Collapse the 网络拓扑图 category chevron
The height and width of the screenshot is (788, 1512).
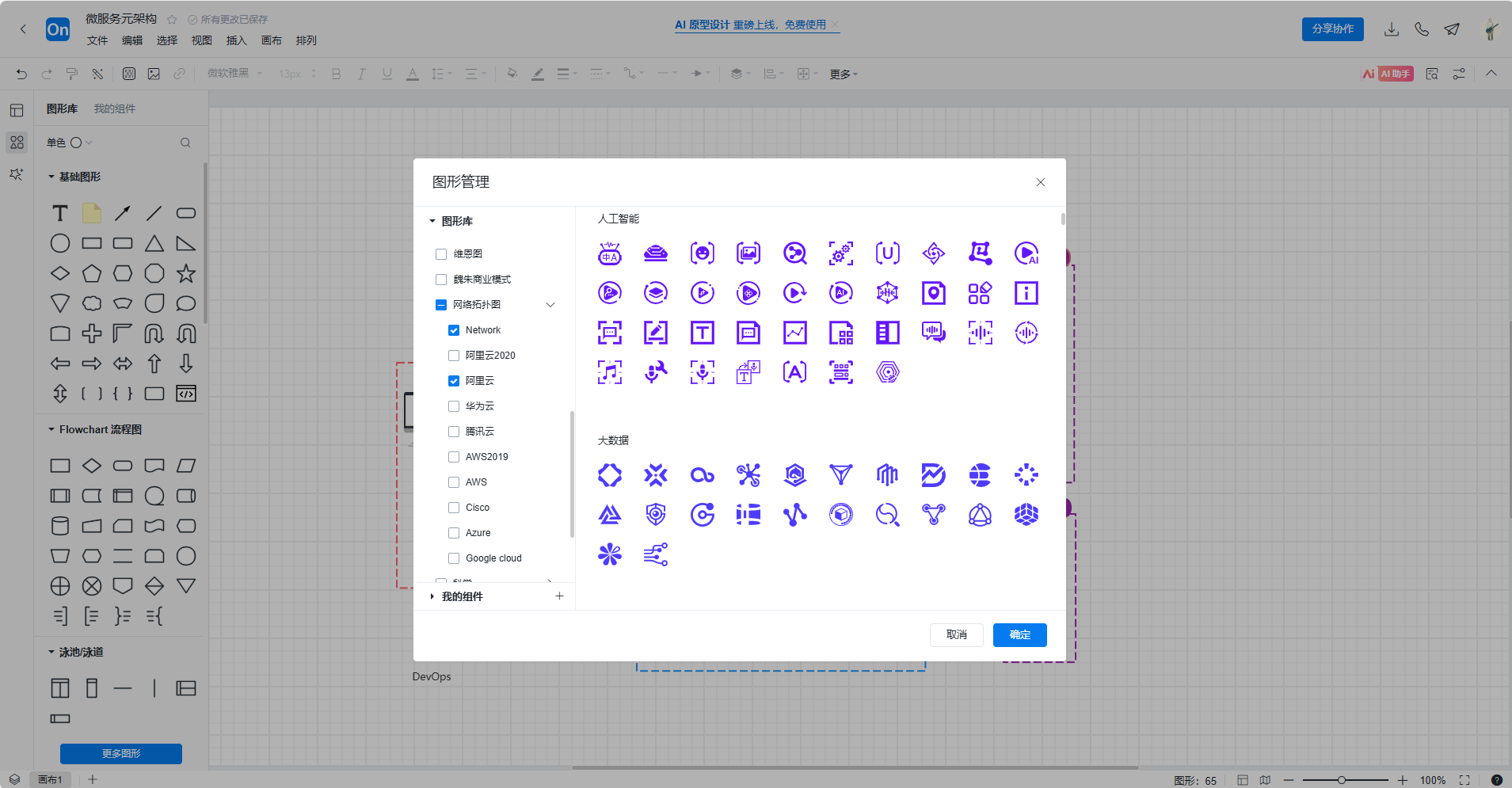[x=550, y=305]
